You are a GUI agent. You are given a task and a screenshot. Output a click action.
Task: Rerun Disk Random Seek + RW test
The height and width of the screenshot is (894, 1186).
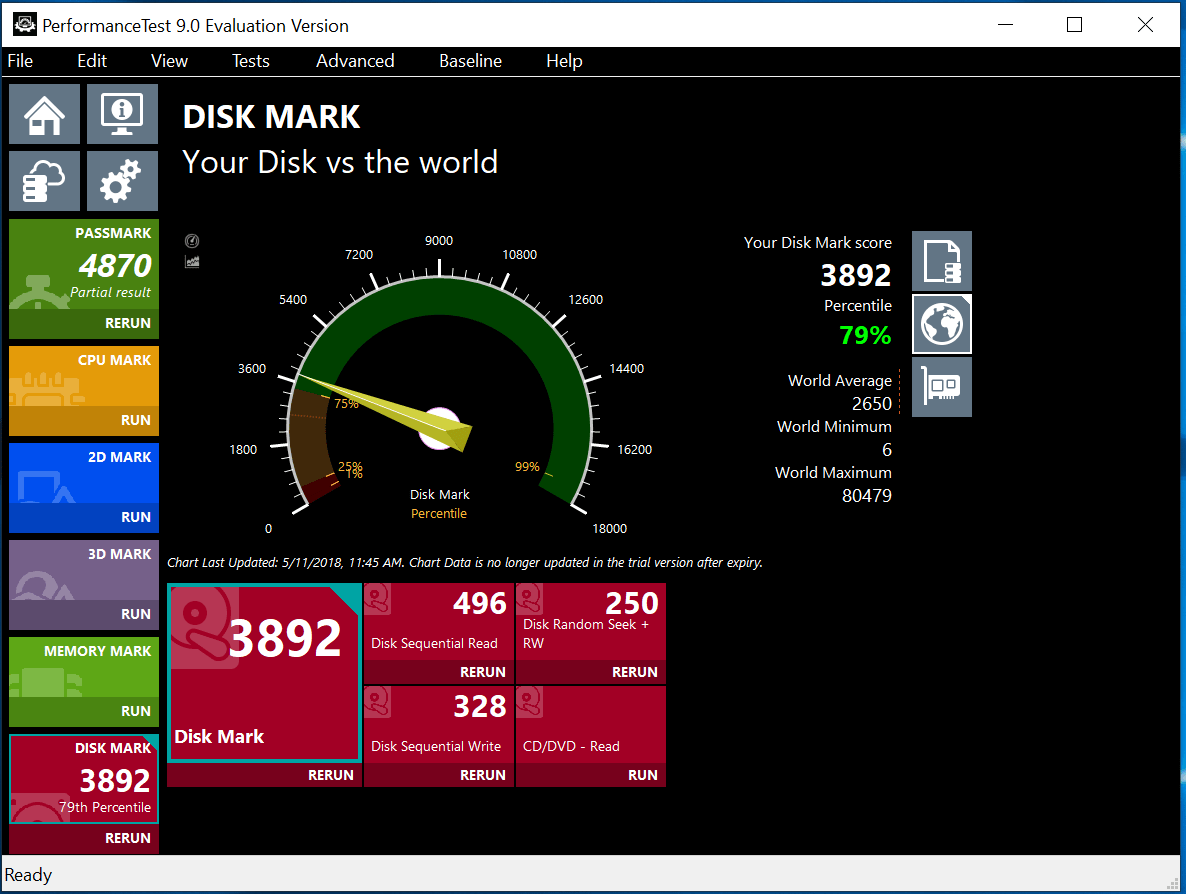634,672
